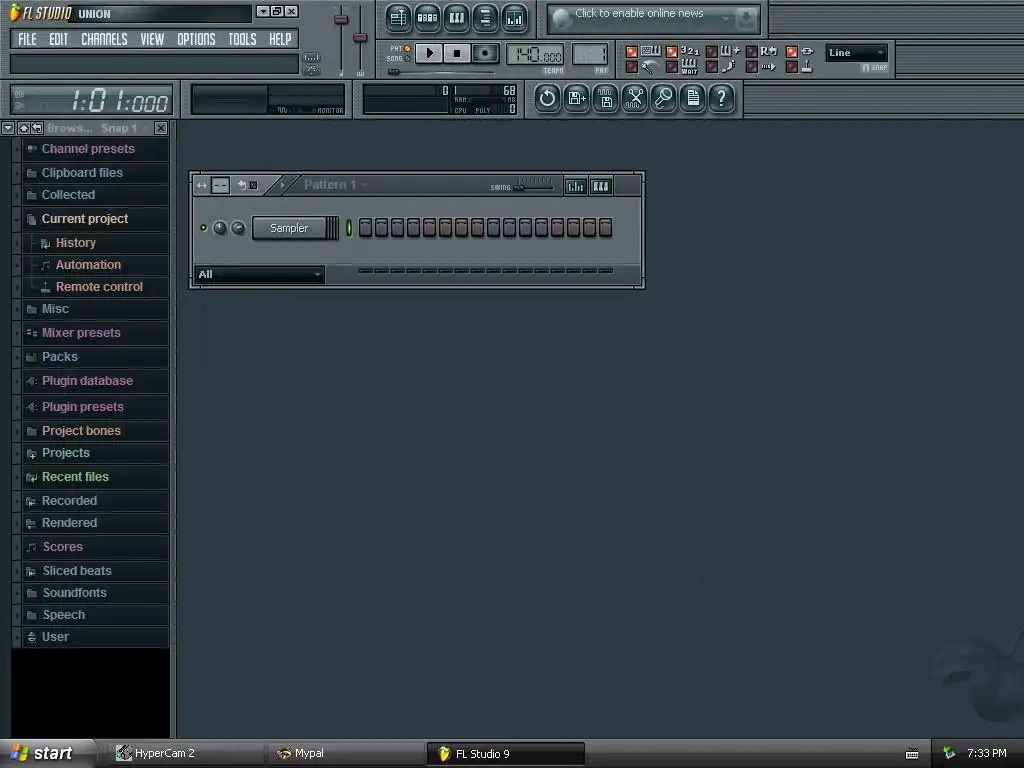Toggle typing keyboard to piano switch

632,52
